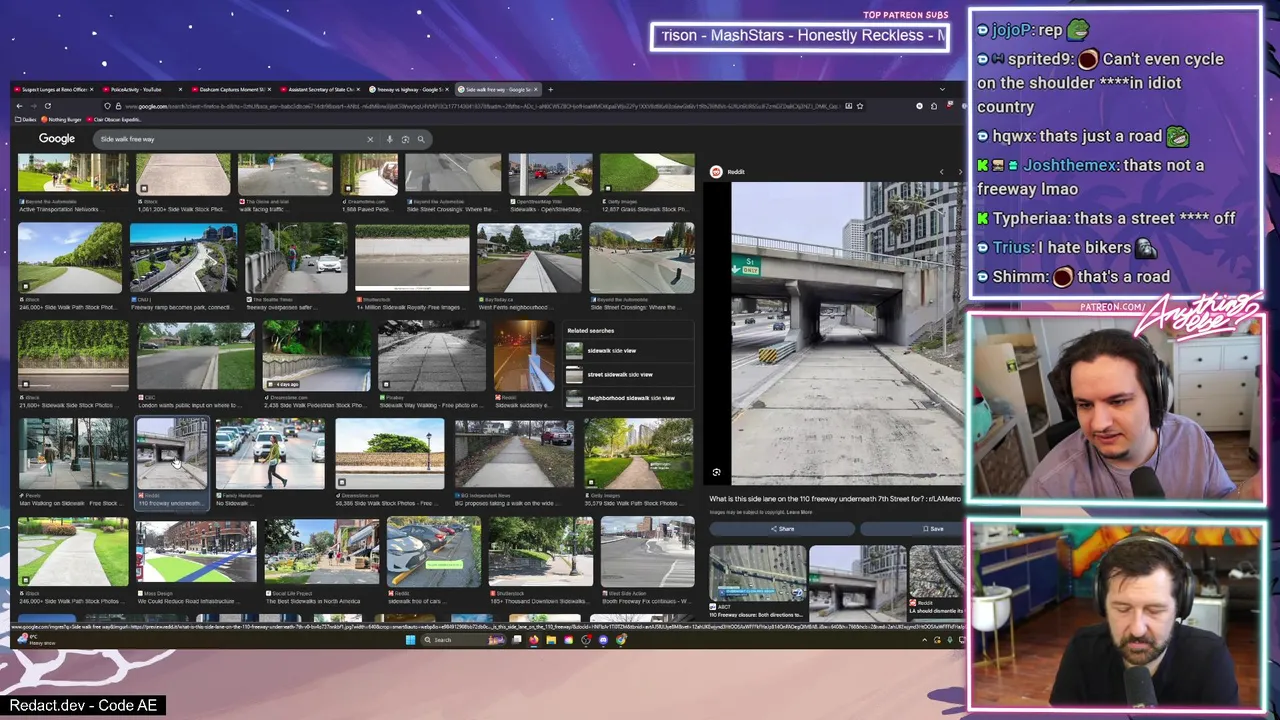Start voice search with microphone icon
Image resolution: width=1280 pixels, height=720 pixels.
[389, 139]
